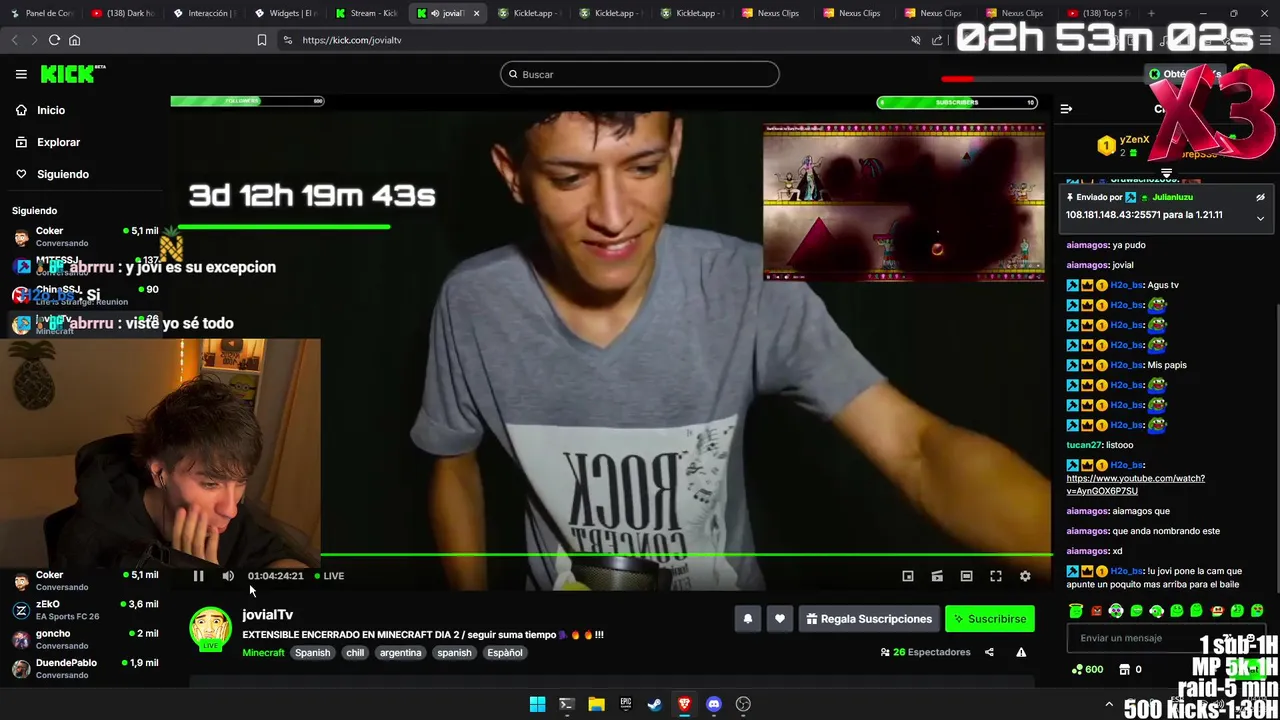Close the jovialTv browser tab
Image resolution: width=1280 pixels, height=720 pixels.
pyautogui.click(x=476, y=13)
